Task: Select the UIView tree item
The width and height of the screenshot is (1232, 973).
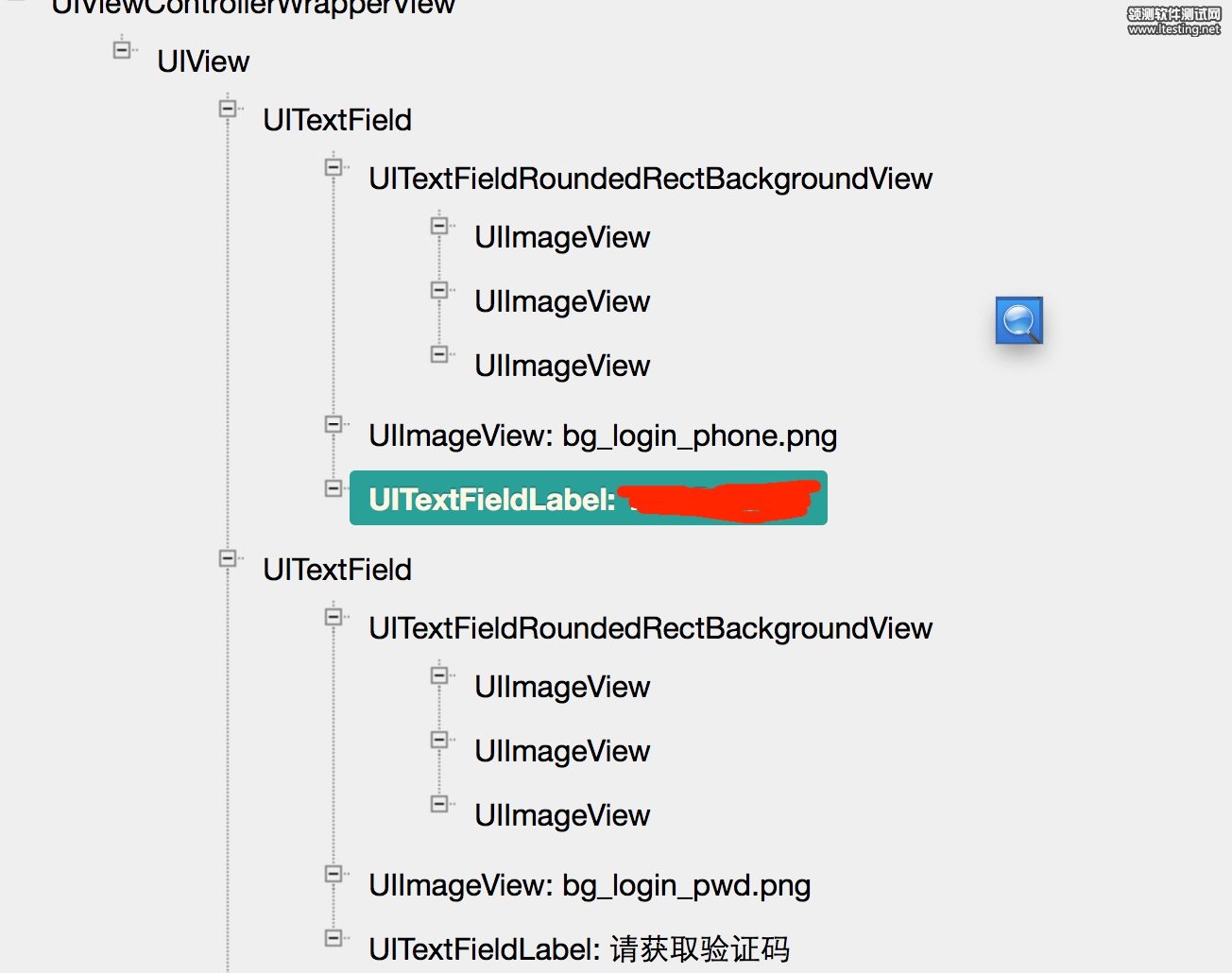Action: 203,61
